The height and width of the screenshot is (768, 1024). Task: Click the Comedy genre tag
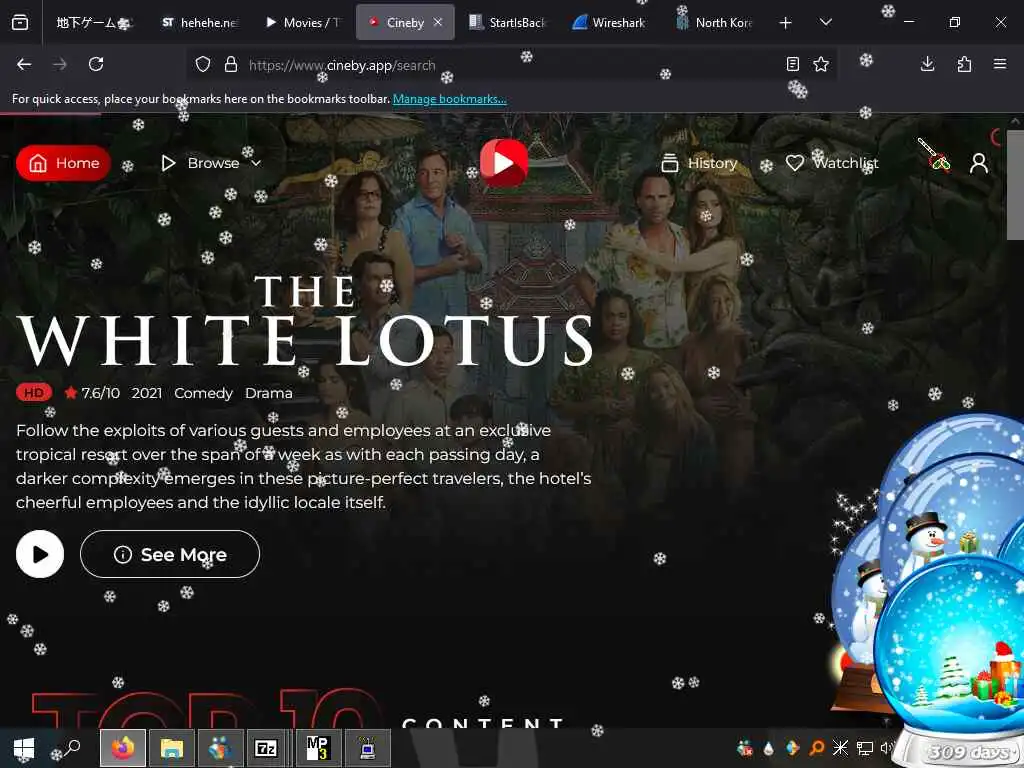click(x=203, y=392)
